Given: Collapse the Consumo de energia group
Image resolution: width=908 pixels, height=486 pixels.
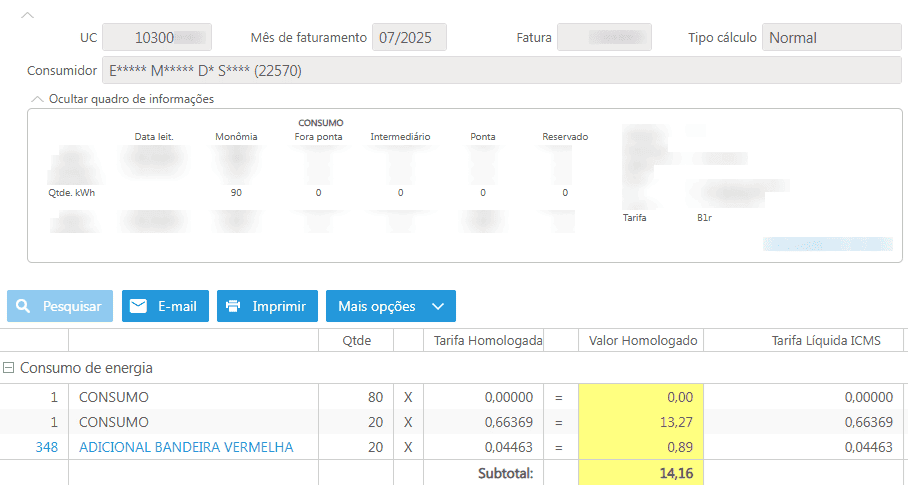Looking at the screenshot, I should (x=9, y=368).
